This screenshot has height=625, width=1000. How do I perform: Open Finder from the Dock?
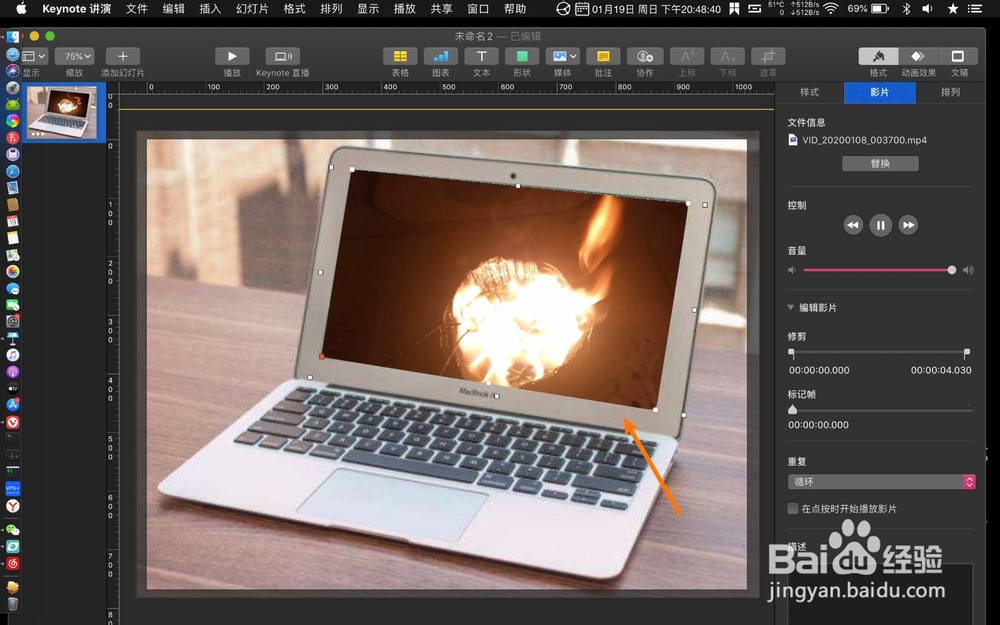(13, 38)
